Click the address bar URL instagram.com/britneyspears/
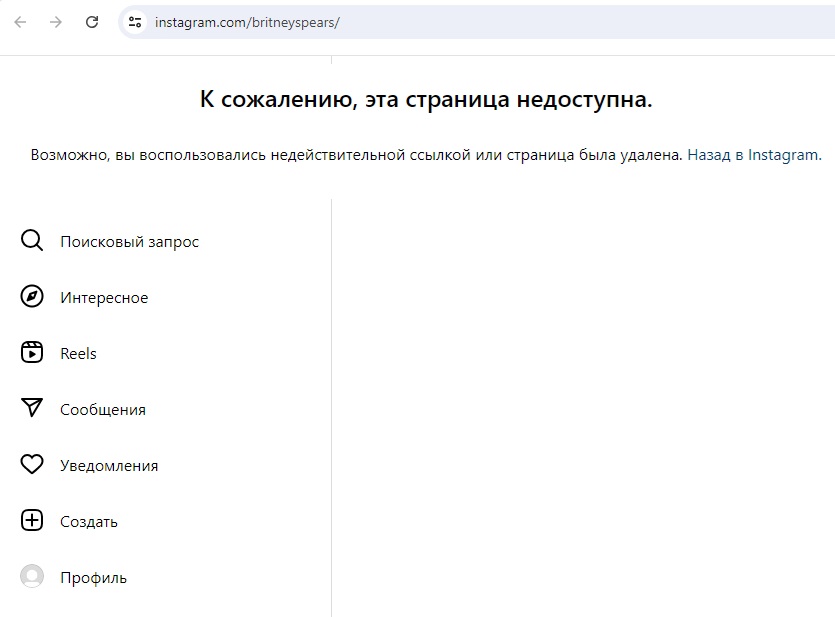 coord(247,22)
